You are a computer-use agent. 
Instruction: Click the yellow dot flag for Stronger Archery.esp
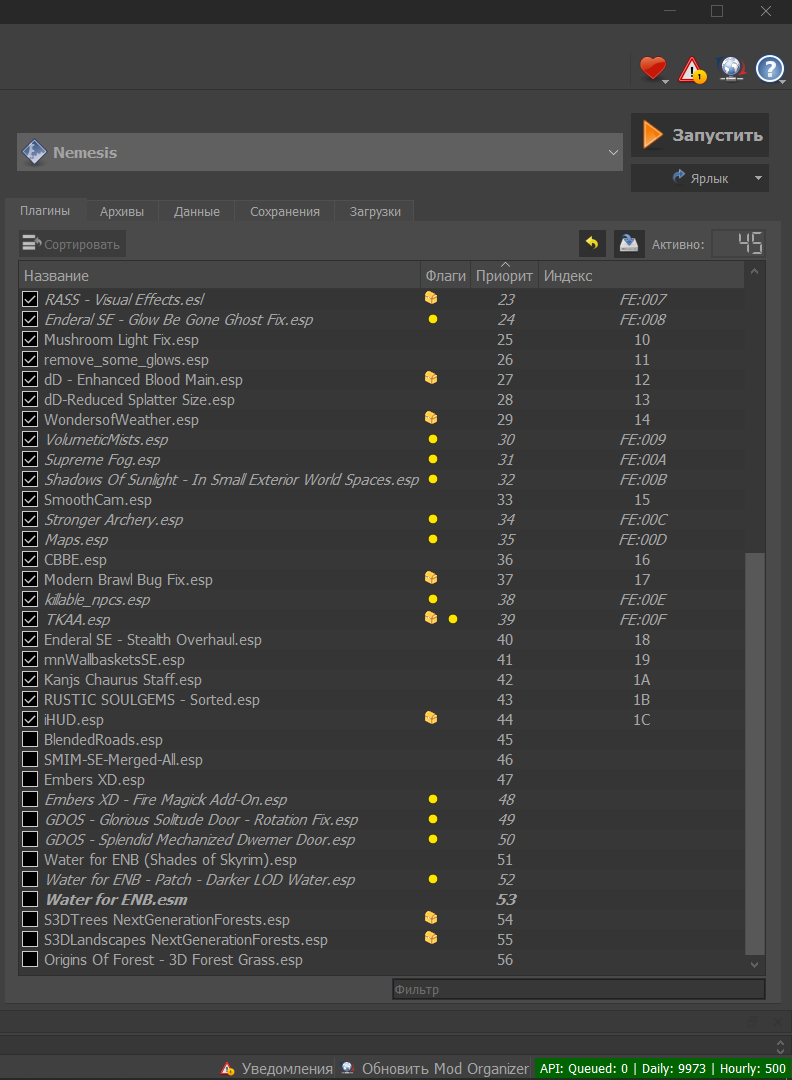pos(433,519)
